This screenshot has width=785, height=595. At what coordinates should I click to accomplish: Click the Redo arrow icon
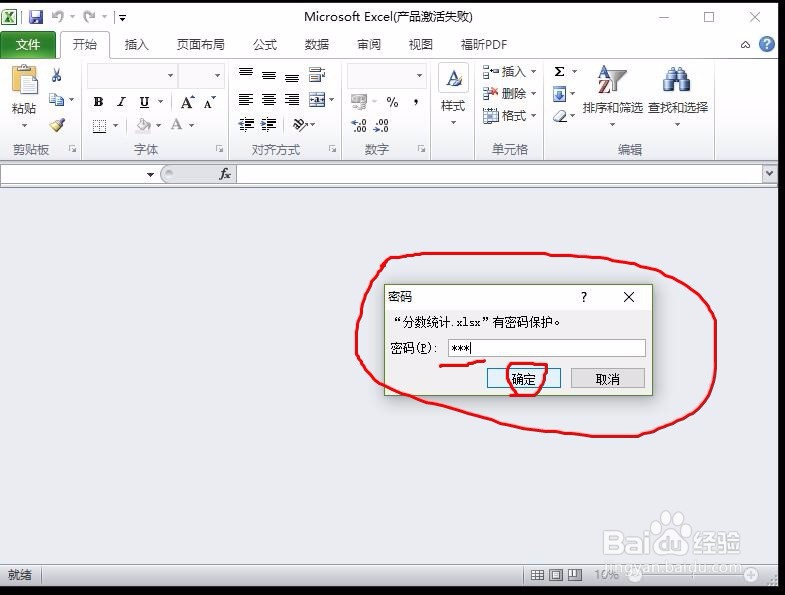(90, 17)
